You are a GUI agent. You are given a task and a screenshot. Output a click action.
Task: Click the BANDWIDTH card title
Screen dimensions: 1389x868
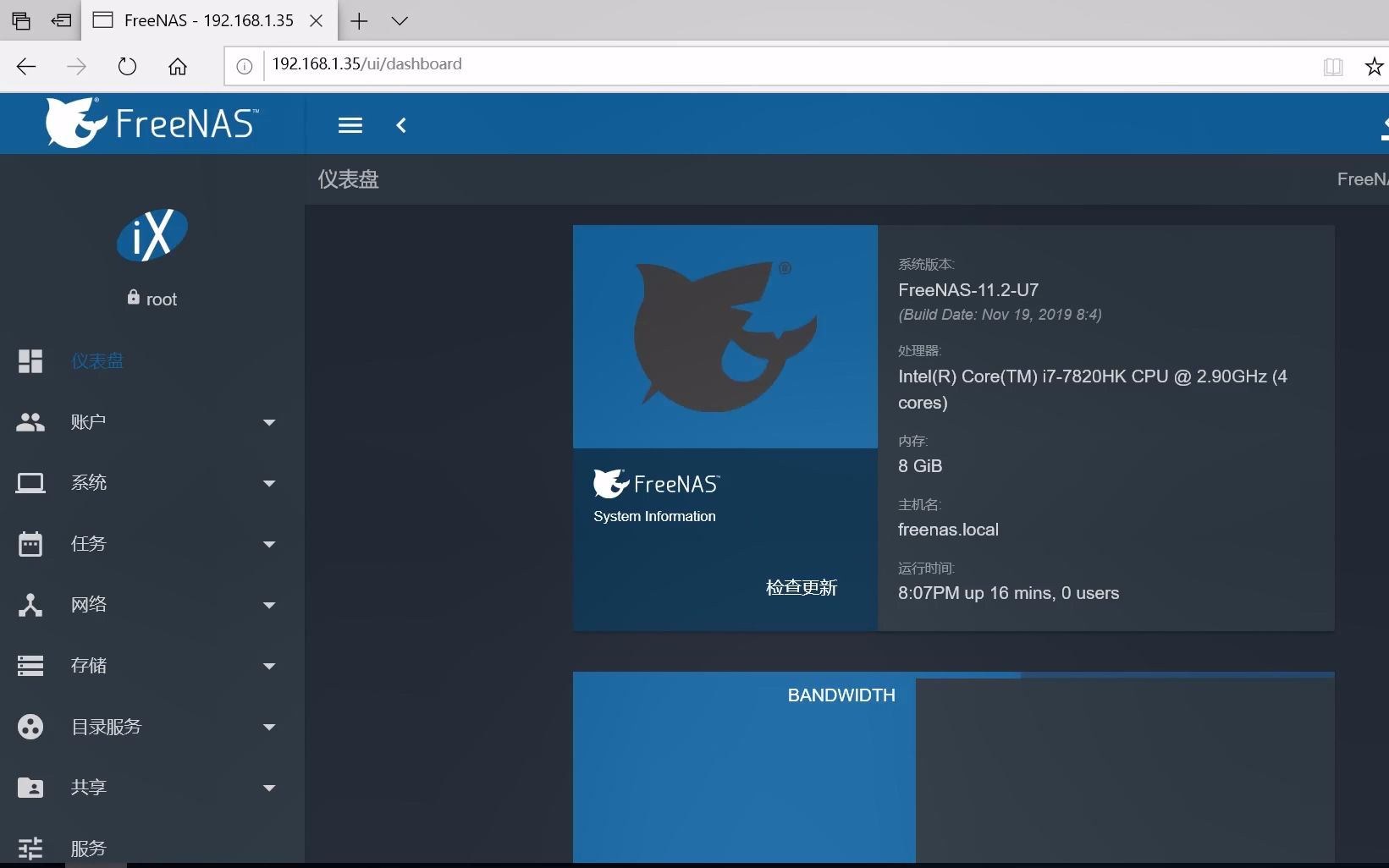(x=841, y=695)
